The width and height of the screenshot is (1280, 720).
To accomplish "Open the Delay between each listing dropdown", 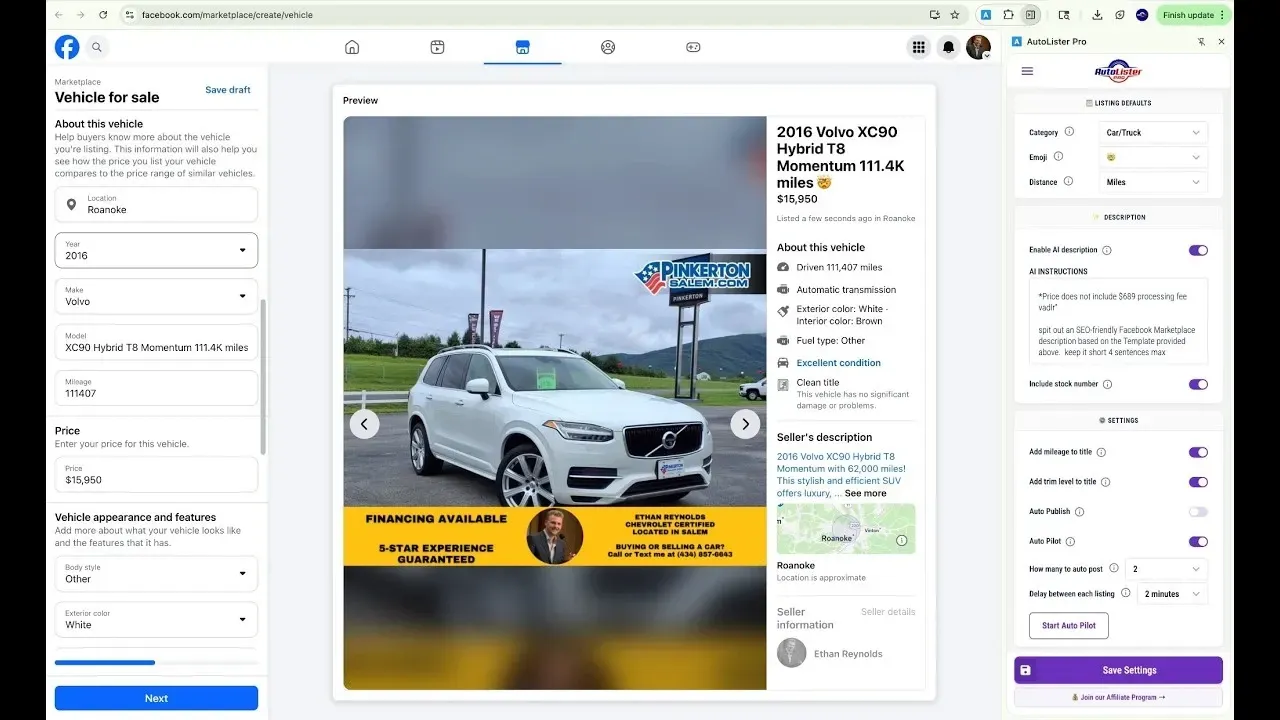I will point(1170,593).
